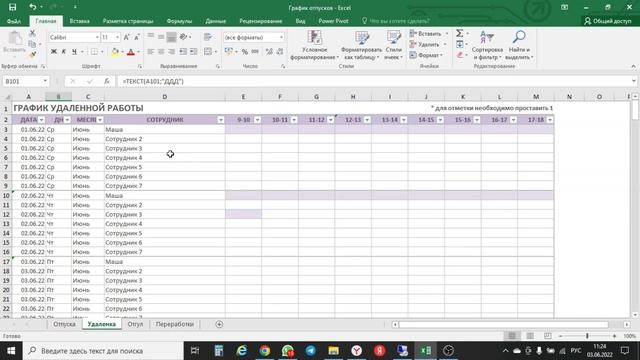Open Sort and Filter menu
Screen dimensions: 640x360
(x=487, y=46)
